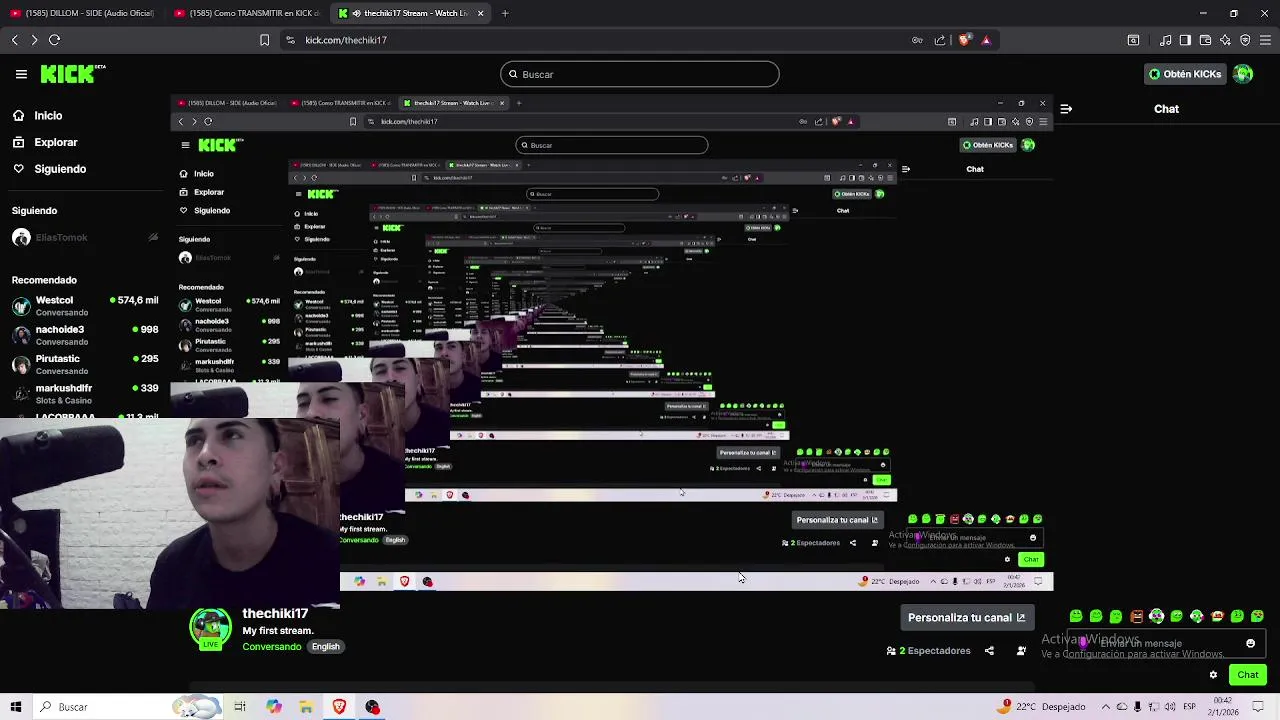Go forward using browser forward arrow
This screenshot has height=720, width=1280.
click(34, 40)
